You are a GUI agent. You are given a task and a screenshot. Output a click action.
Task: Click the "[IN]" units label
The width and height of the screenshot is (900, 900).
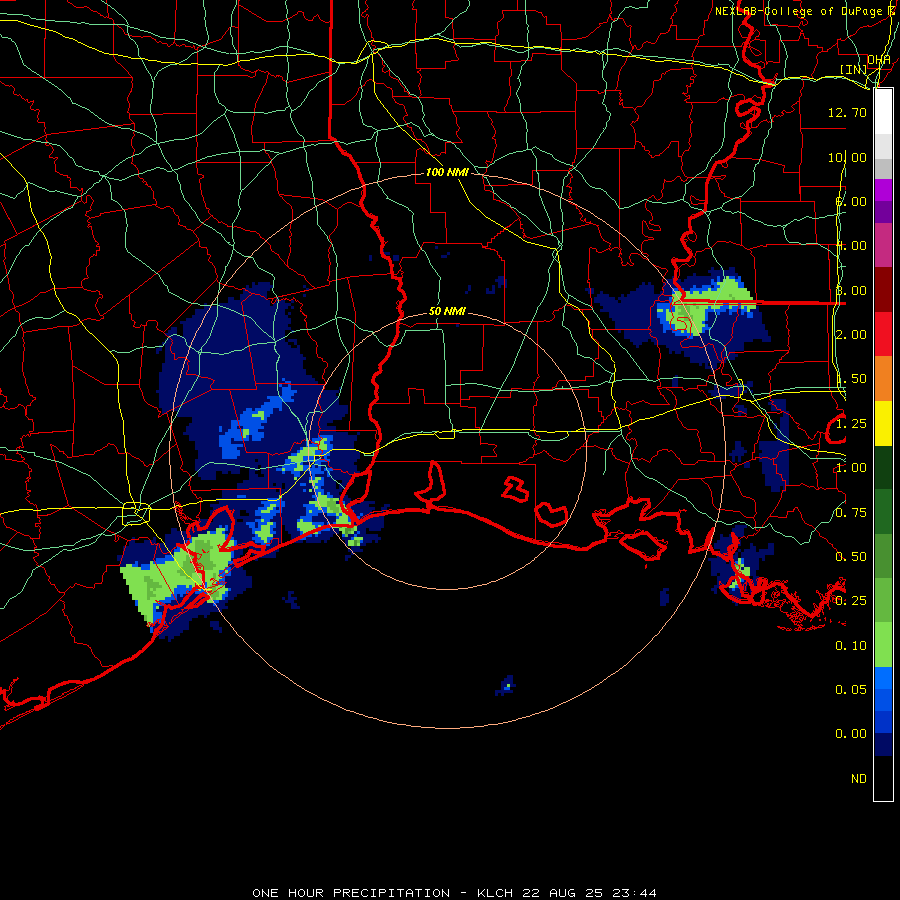click(x=854, y=69)
